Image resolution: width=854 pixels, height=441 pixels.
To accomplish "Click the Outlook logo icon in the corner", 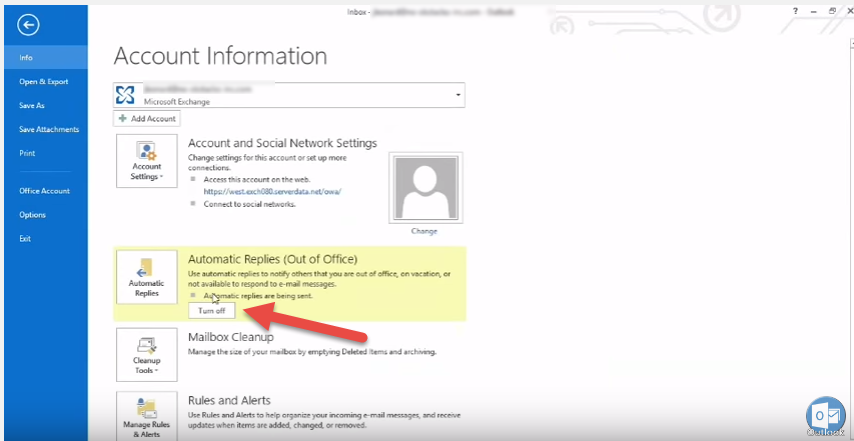I will click(x=826, y=416).
